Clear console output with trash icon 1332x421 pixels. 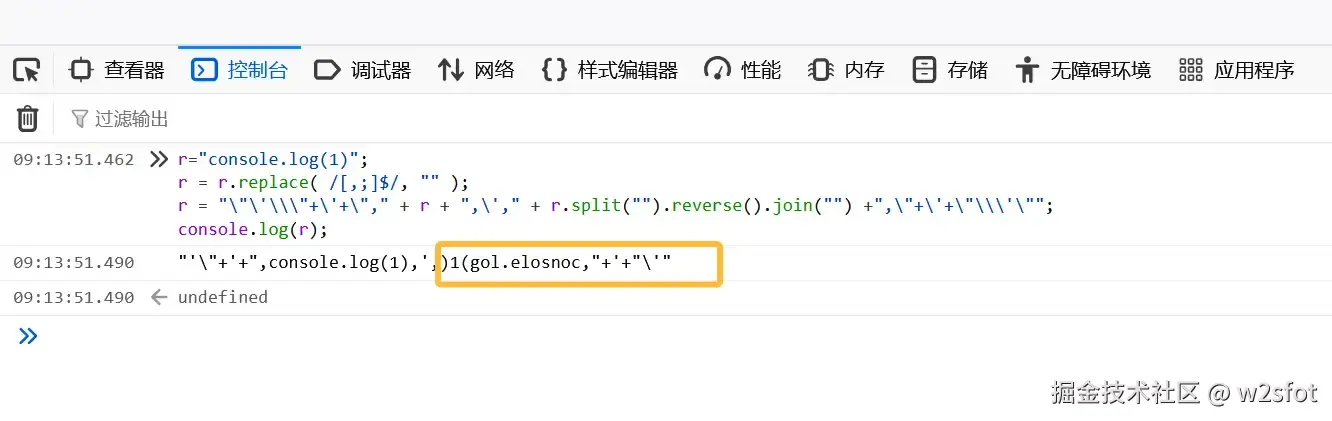pos(27,119)
